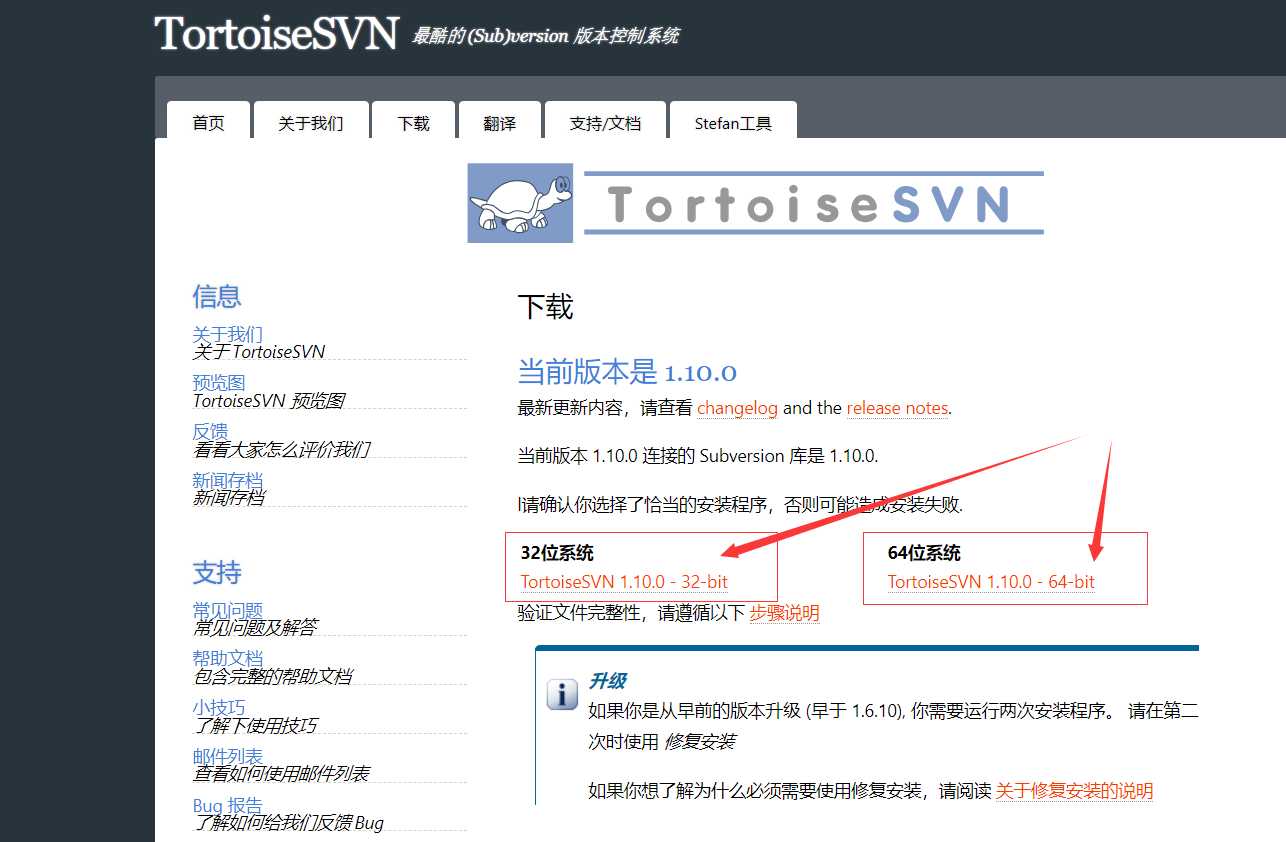Image resolution: width=1286 pixels, height=842 pixels.
Task: Download TortoiseSVN 1.10.0 - 64-bit installer
Action: coord(991,582)
